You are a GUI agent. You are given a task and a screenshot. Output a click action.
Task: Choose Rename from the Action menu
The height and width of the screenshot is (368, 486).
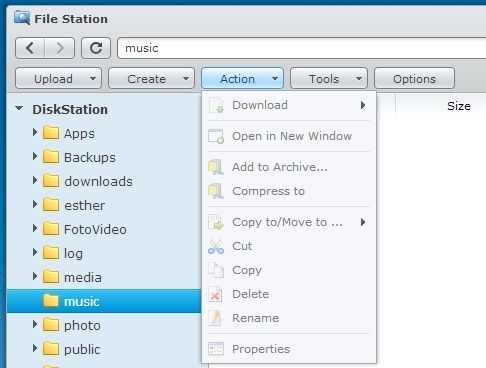(289, 318)
